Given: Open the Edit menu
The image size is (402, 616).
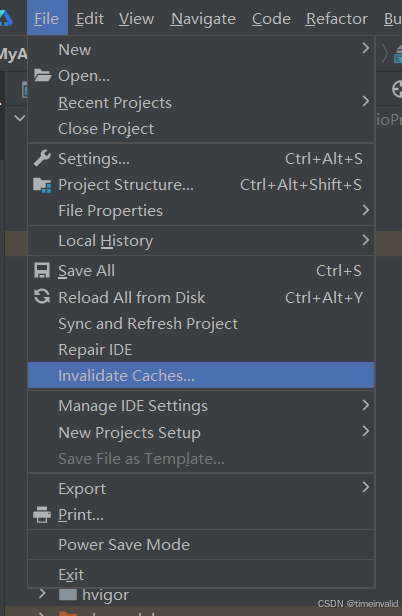Looking at the screenshot, I should (x=90, y=18).
